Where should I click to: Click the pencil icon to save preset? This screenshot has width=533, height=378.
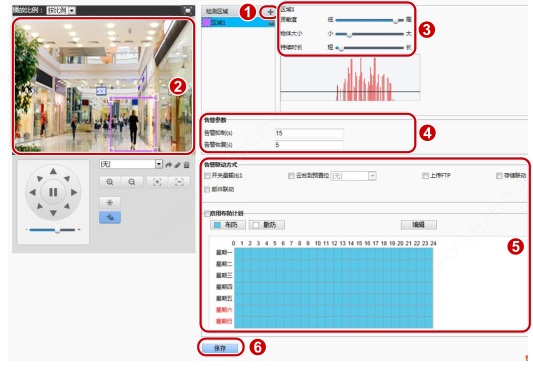click(177, 165)
